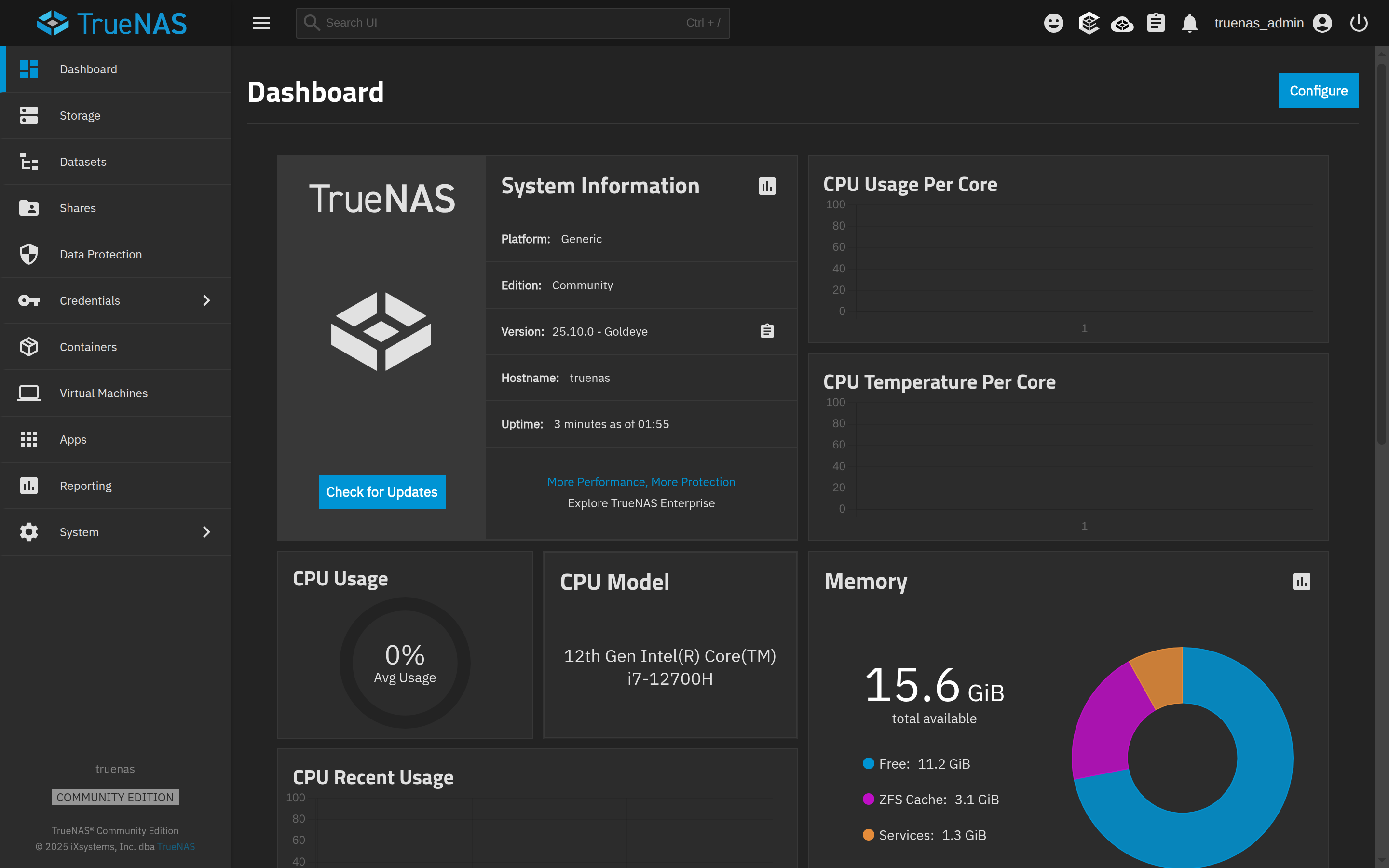
Task: Open the Jobs clipboard icon
Action: click(x=1156, y=23)
